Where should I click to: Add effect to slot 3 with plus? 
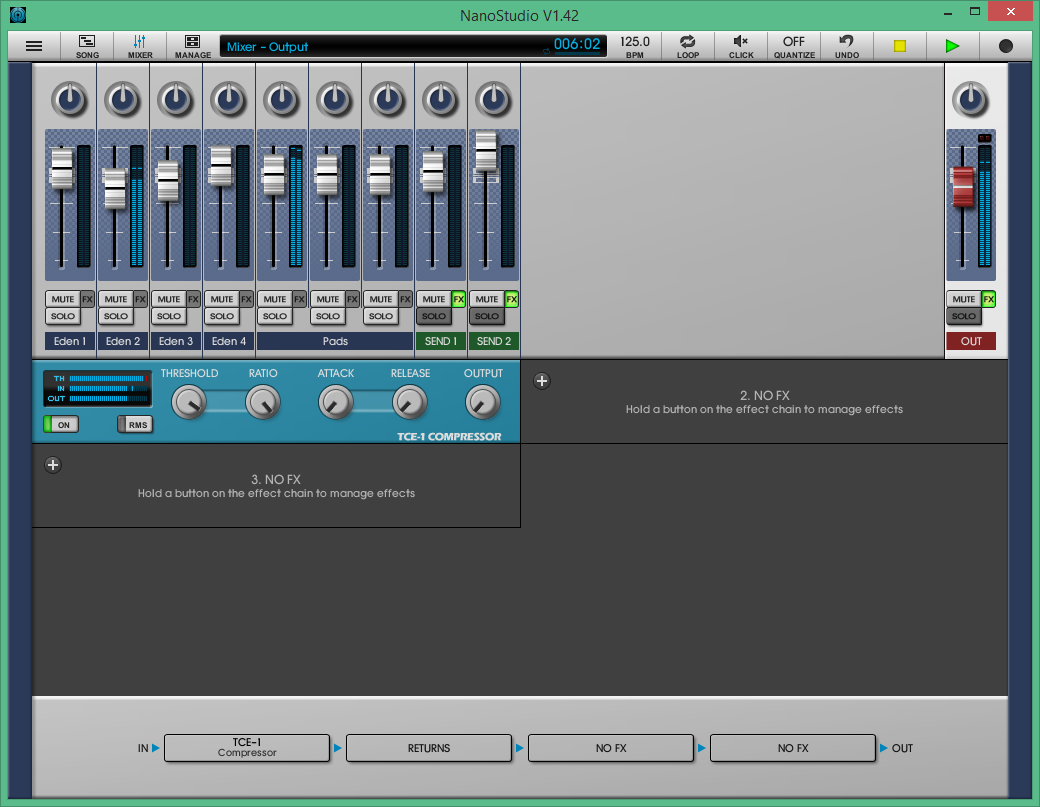54,464
